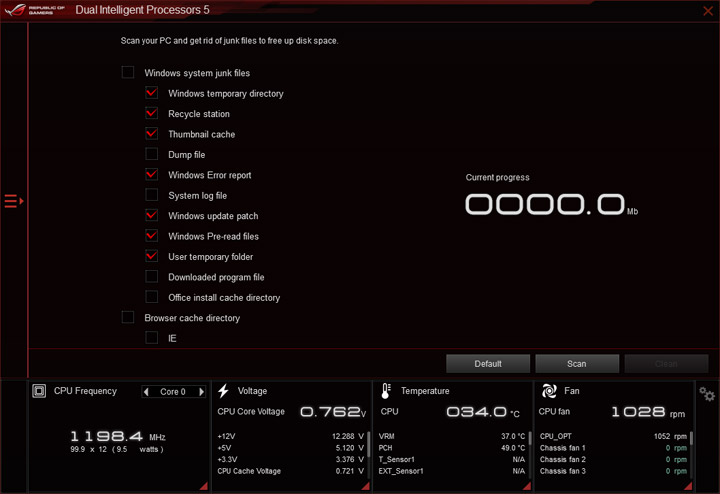Click the 034.0 °C CPU temperature value
The width and height of the screenshot is (720, 494).
pyautogui.click(x=483, y=412)
